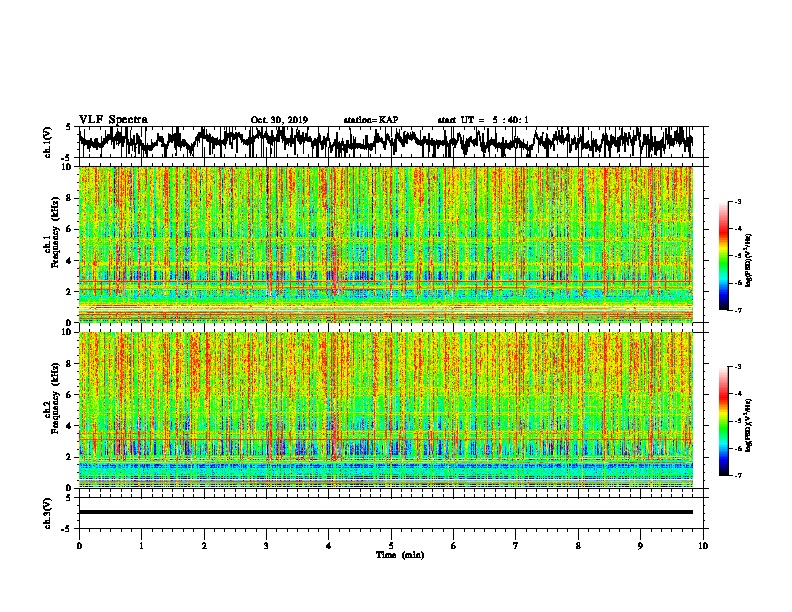Click ch.1 colorbar 'log(PSD)' label
This screenshot has width=792, height=612.
coord(749,260)
